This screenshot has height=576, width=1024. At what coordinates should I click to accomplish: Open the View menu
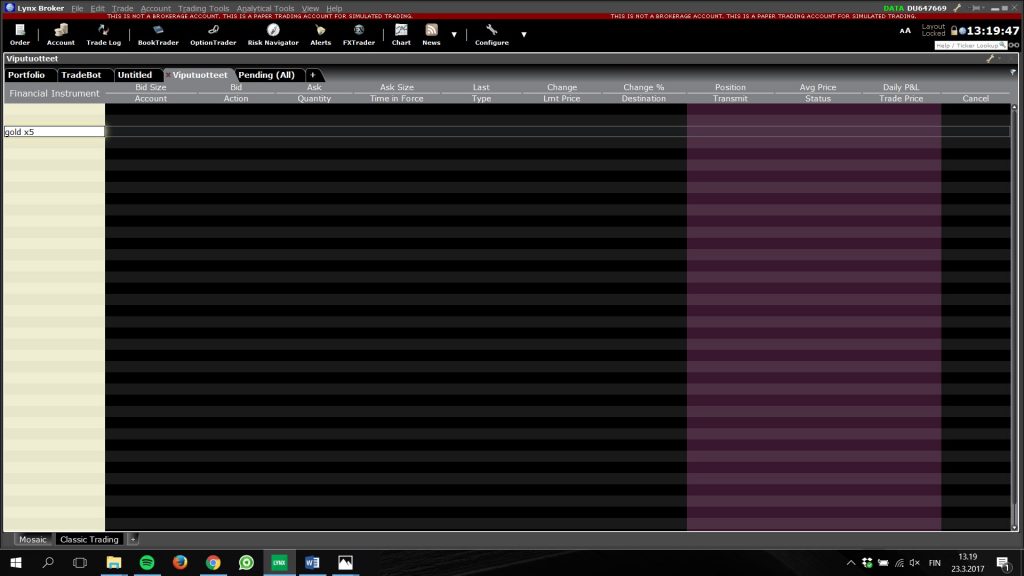(310, 8)
